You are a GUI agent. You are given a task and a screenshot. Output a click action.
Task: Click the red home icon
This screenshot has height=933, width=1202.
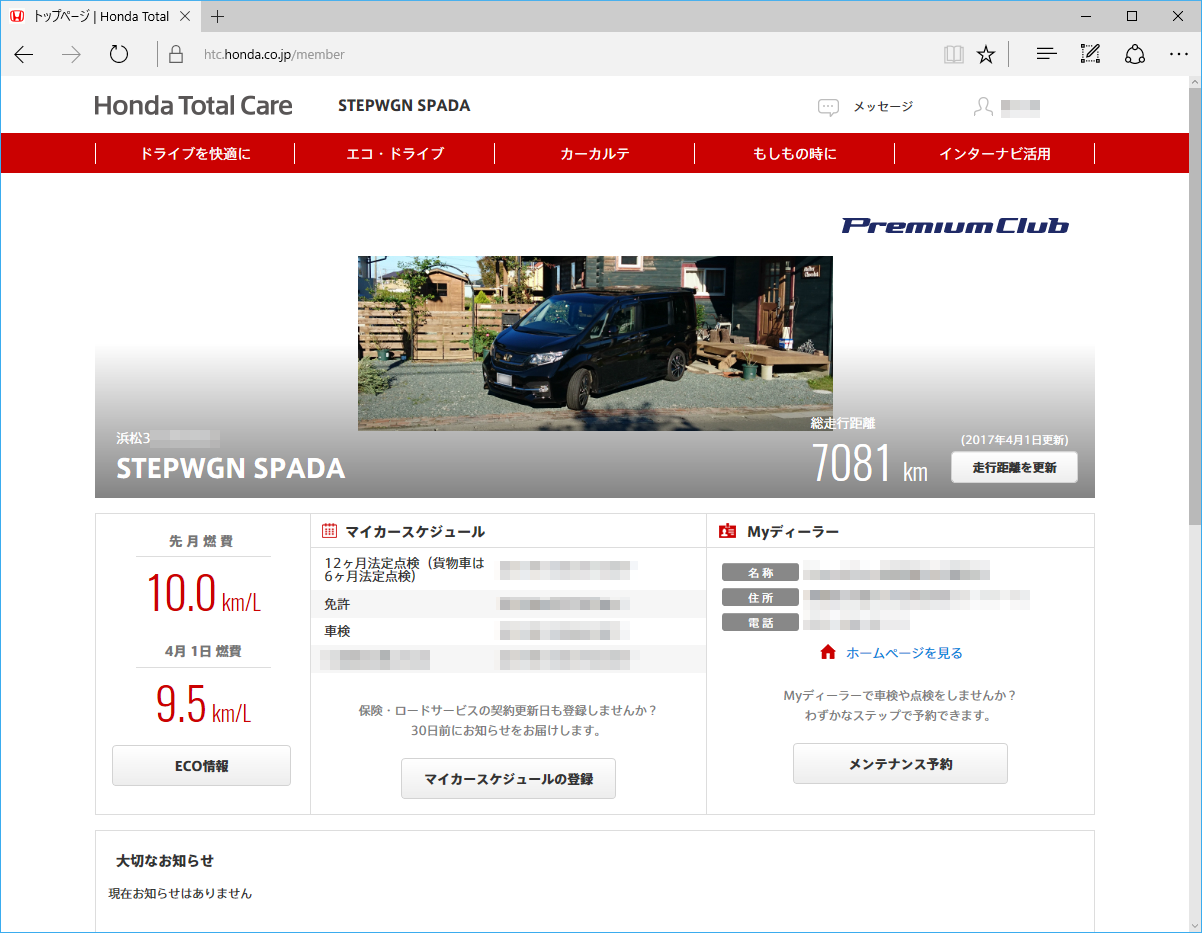tap(827, 653)
